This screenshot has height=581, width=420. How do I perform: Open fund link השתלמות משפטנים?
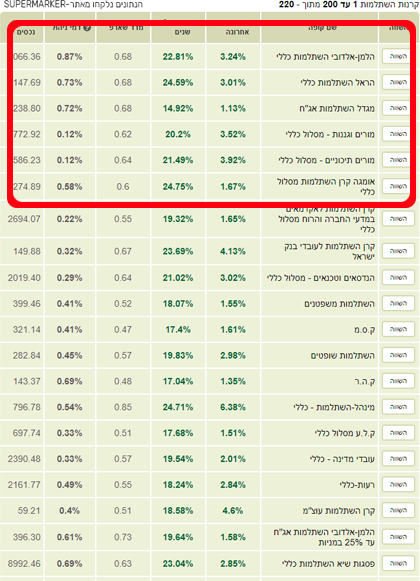pos(340,304)
